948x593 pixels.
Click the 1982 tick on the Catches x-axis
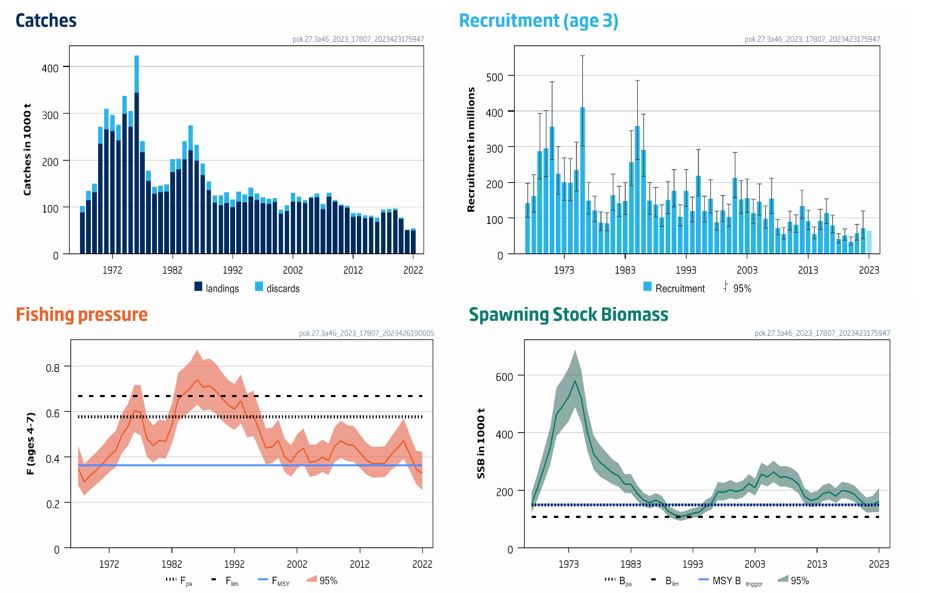(x=172, y=270)
